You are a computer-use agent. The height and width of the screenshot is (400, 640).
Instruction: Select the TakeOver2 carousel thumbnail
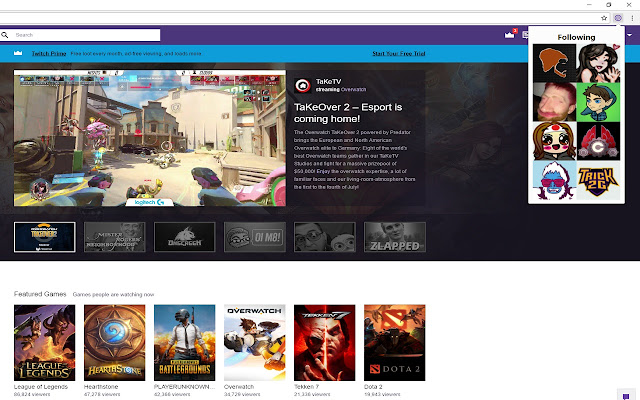point(44,237)
